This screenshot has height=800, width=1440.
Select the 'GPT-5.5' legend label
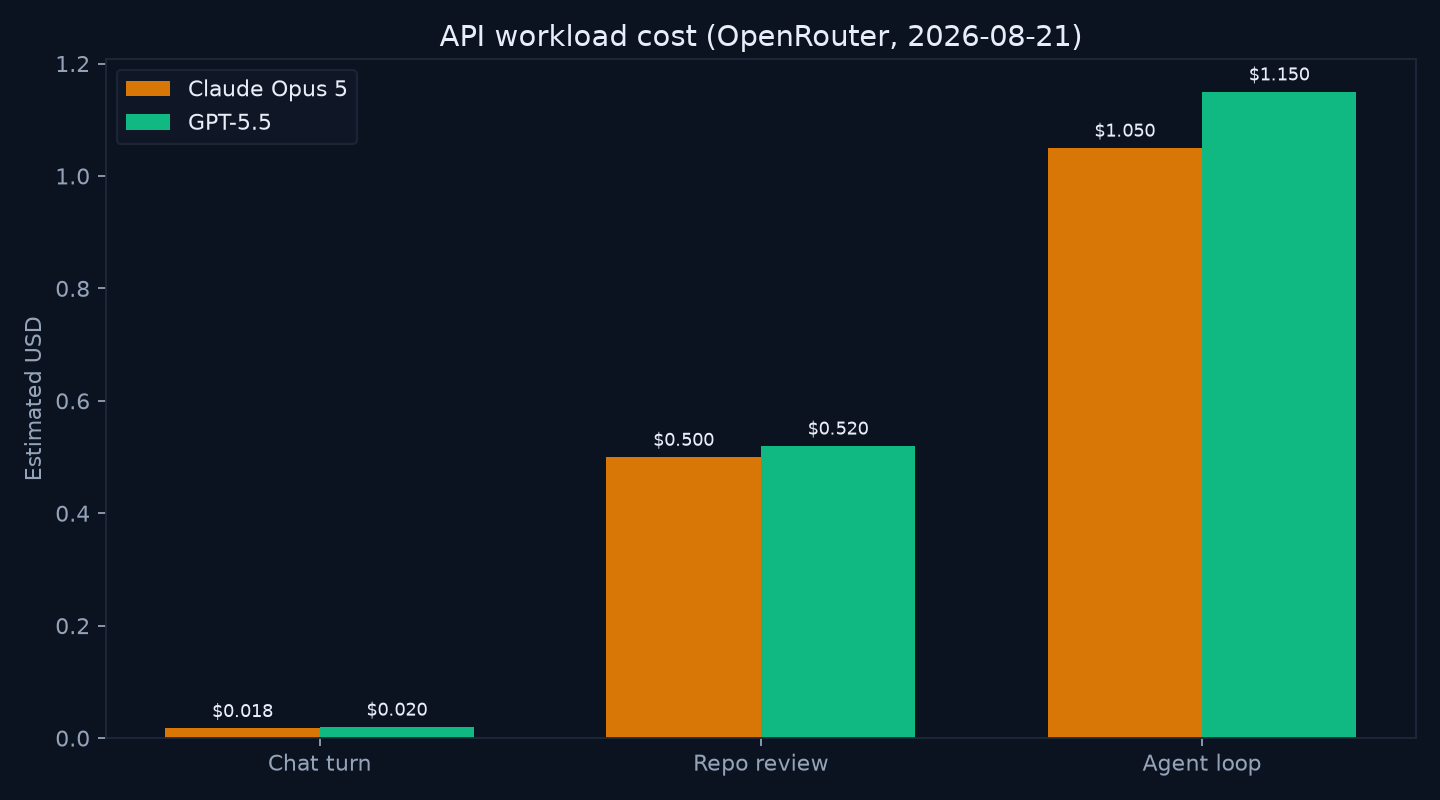tap(230, 122)
